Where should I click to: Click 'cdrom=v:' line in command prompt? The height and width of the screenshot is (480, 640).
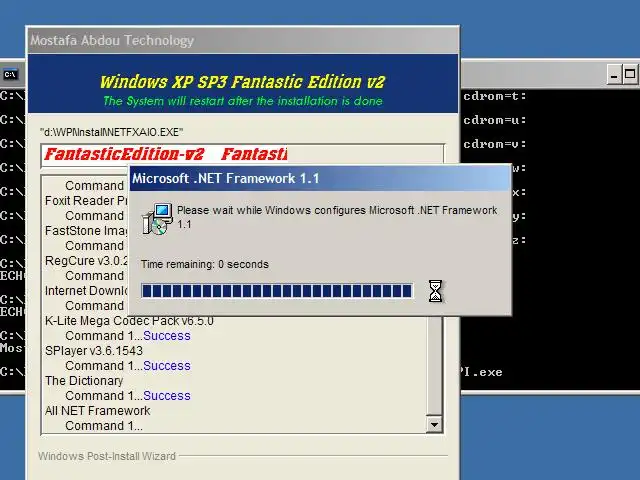(x=495, y=144)
